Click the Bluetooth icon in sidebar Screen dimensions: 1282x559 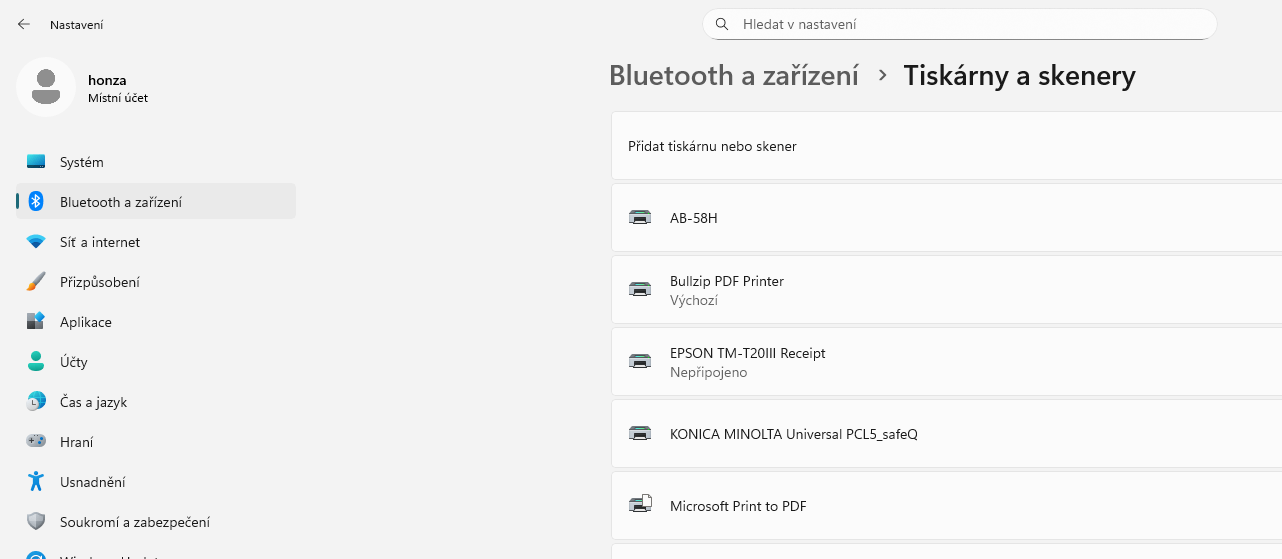[x=36, y=202]
